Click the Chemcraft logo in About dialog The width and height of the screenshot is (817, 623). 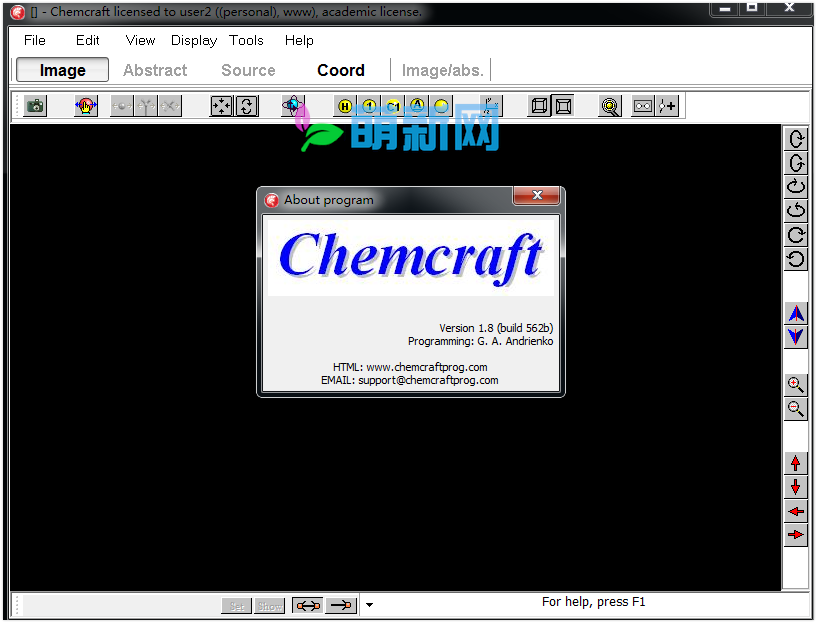tap(411, 258)
